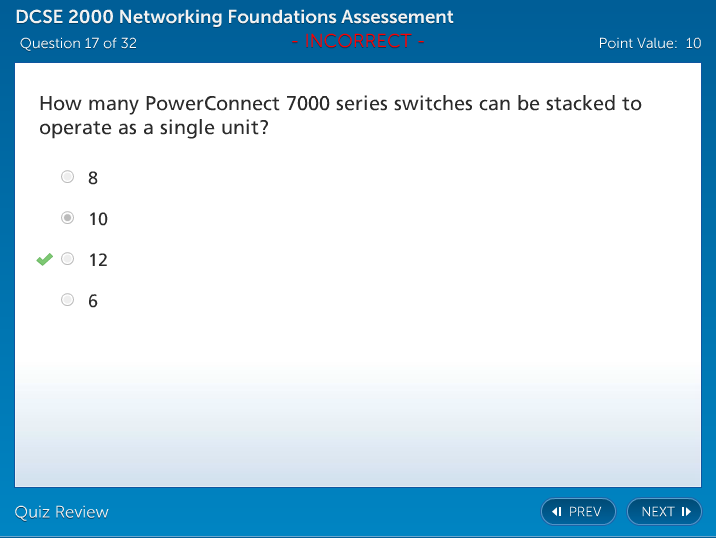Viewport: 716px width, 538px height.
Task: Click the left arrow icon on PREV
Action: click(557, 512)
